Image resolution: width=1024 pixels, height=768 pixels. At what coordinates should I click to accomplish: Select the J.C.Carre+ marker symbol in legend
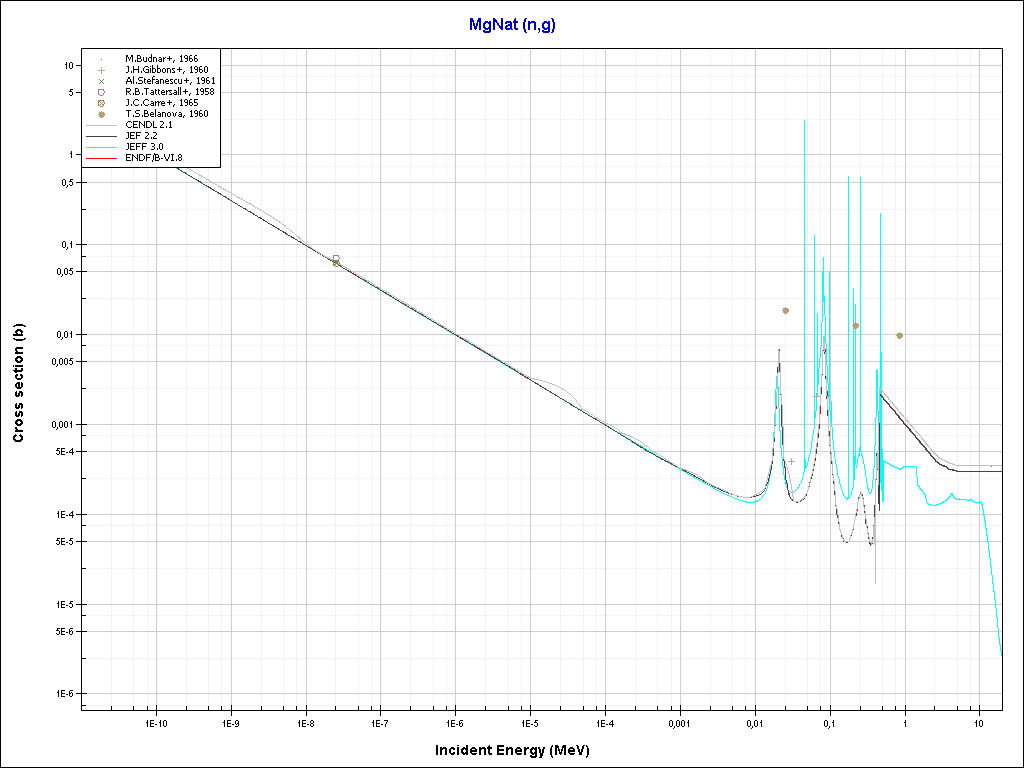coord(101,103)
